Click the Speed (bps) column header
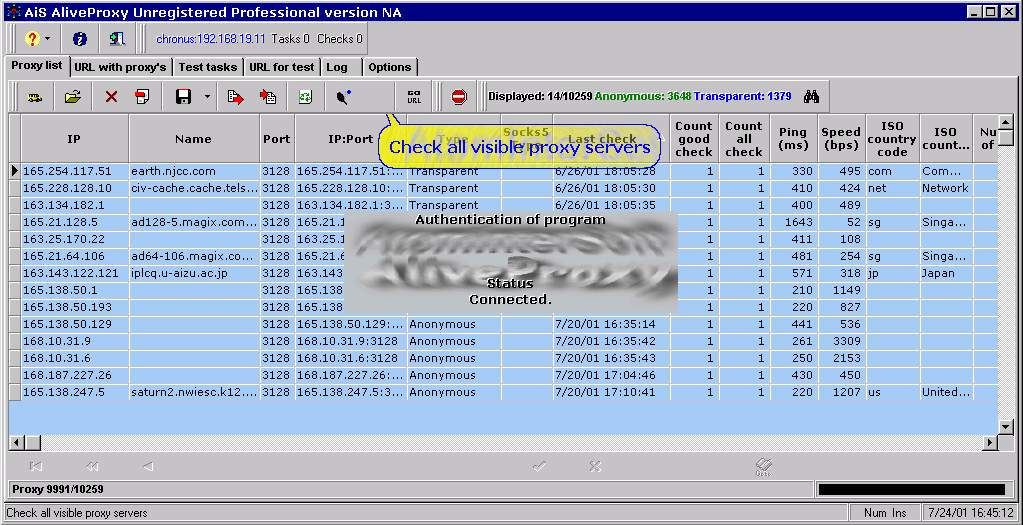This screenshot has height=525, width=1023. (x=841, y=139)
